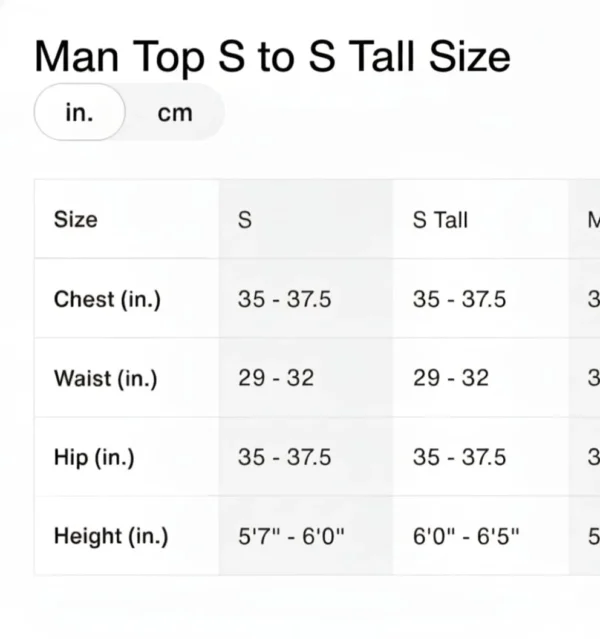600x639 pixels.
Task: Click the Size header cell
Action: [x=76, y=219]
